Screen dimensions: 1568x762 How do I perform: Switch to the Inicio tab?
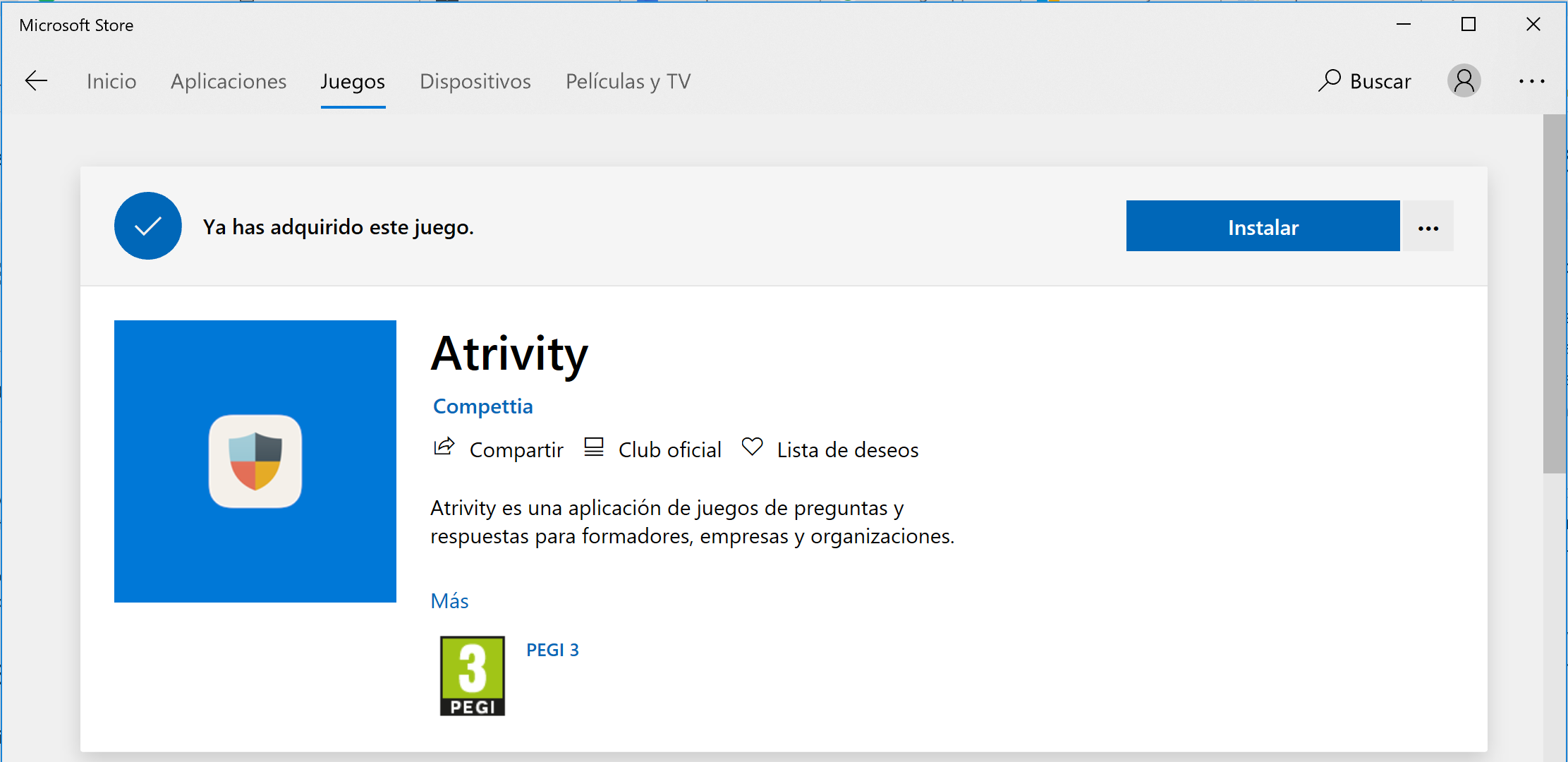point(111,81)
